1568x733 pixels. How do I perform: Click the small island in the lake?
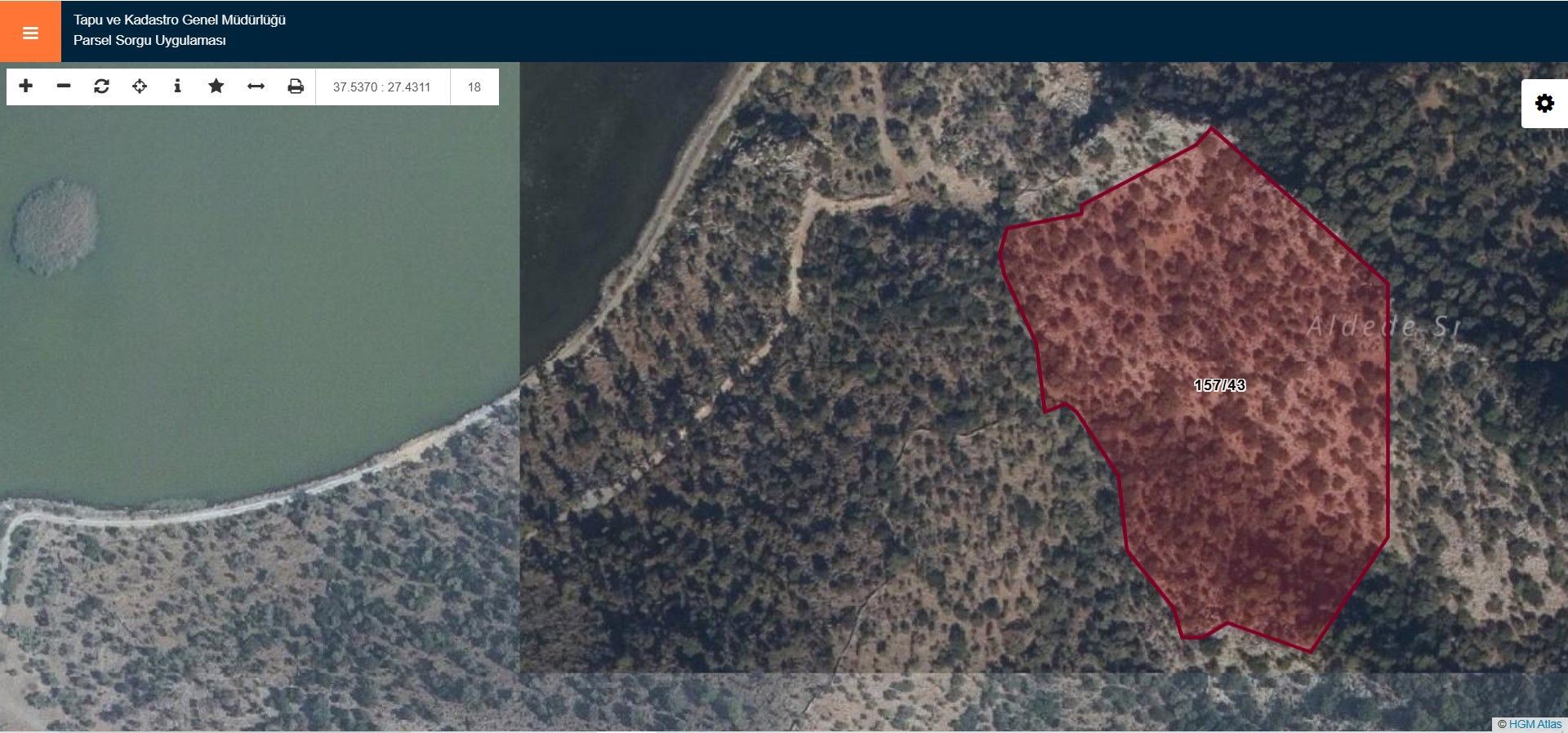55,227
